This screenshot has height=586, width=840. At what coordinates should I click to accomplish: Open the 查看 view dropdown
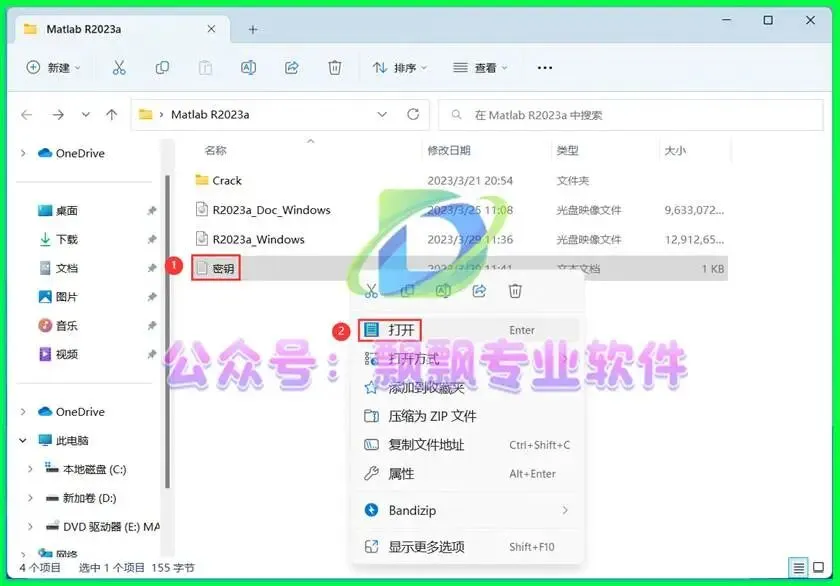coord(480,67)
